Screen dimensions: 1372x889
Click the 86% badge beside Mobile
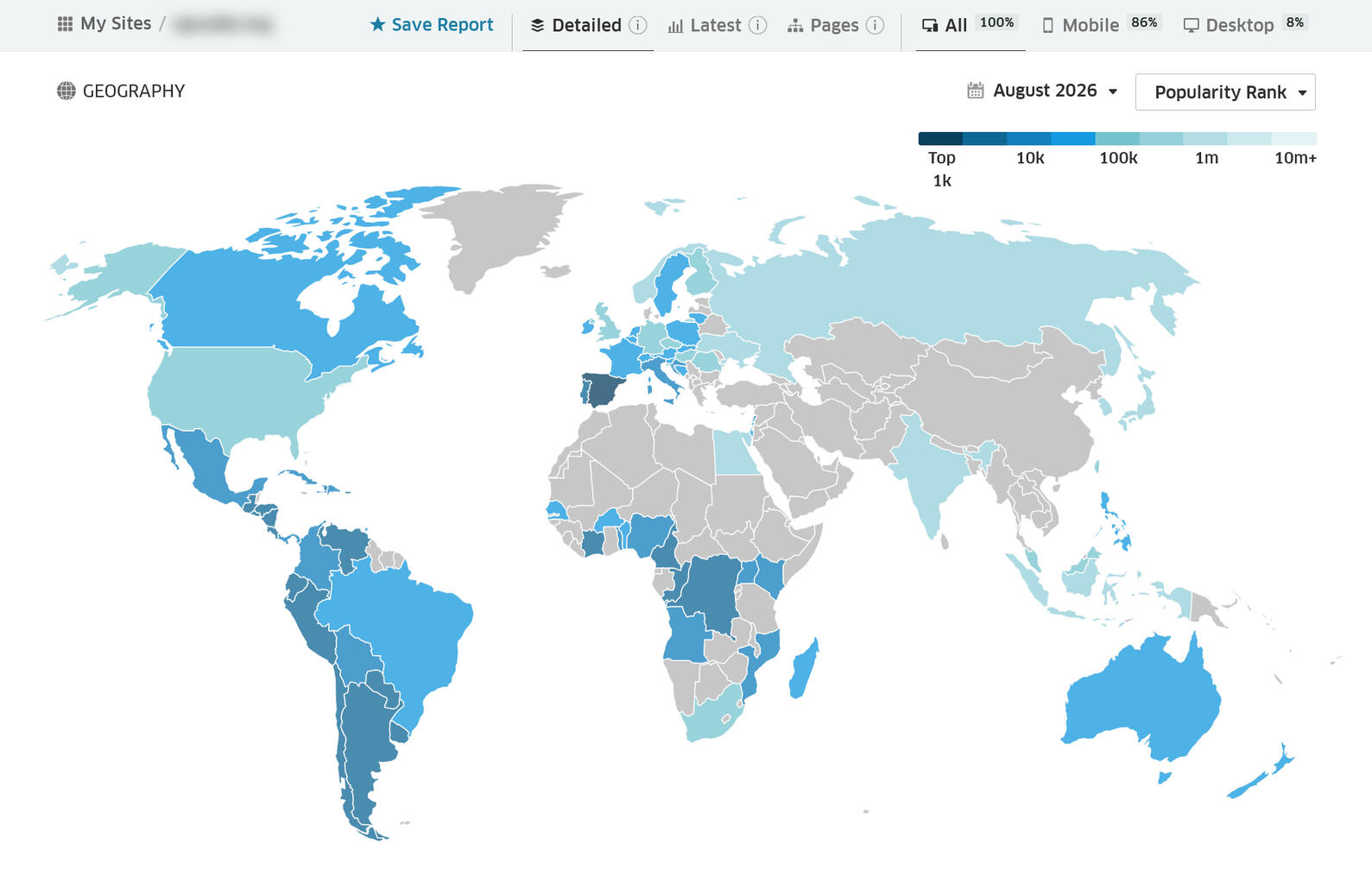(x=1144, y=22)
